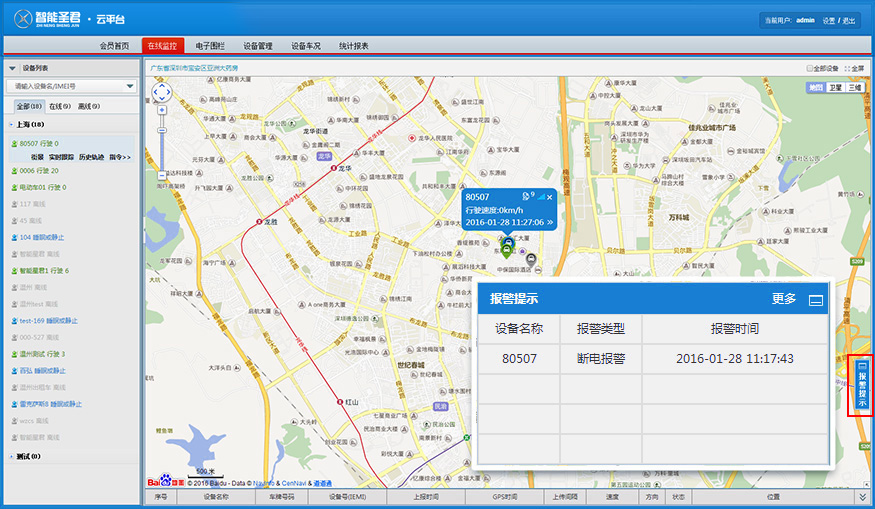Zoom out with the map minus button
This screenshot has width=875, height=509.
(161, 175)
